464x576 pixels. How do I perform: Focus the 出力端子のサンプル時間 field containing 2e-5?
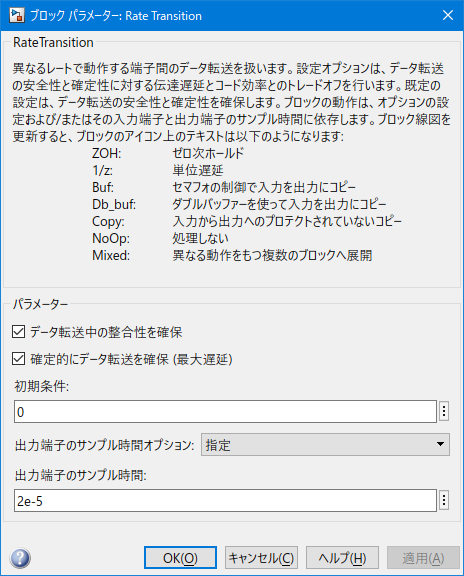pos(225,500)
